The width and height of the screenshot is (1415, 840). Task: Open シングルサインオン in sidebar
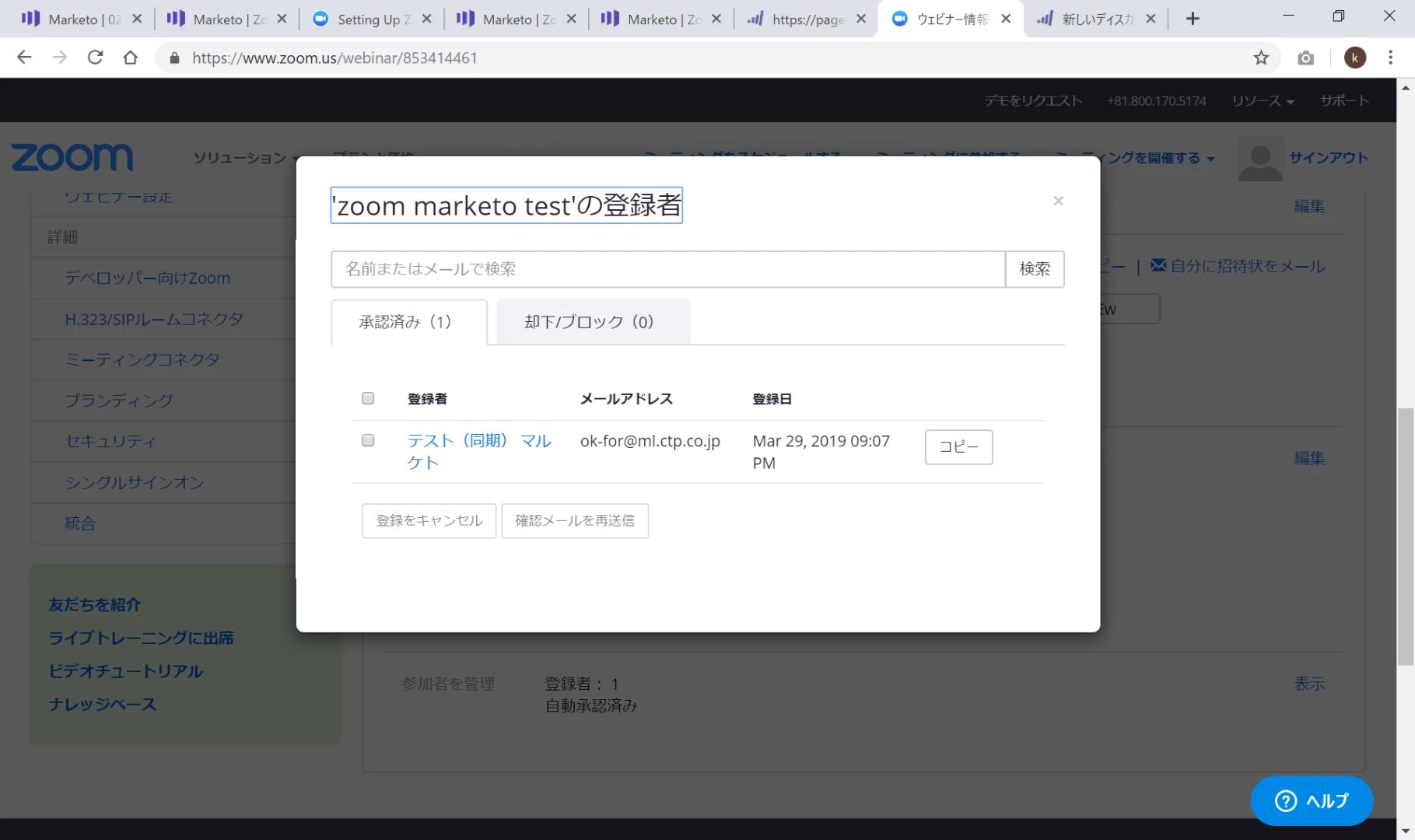(135, 482)
